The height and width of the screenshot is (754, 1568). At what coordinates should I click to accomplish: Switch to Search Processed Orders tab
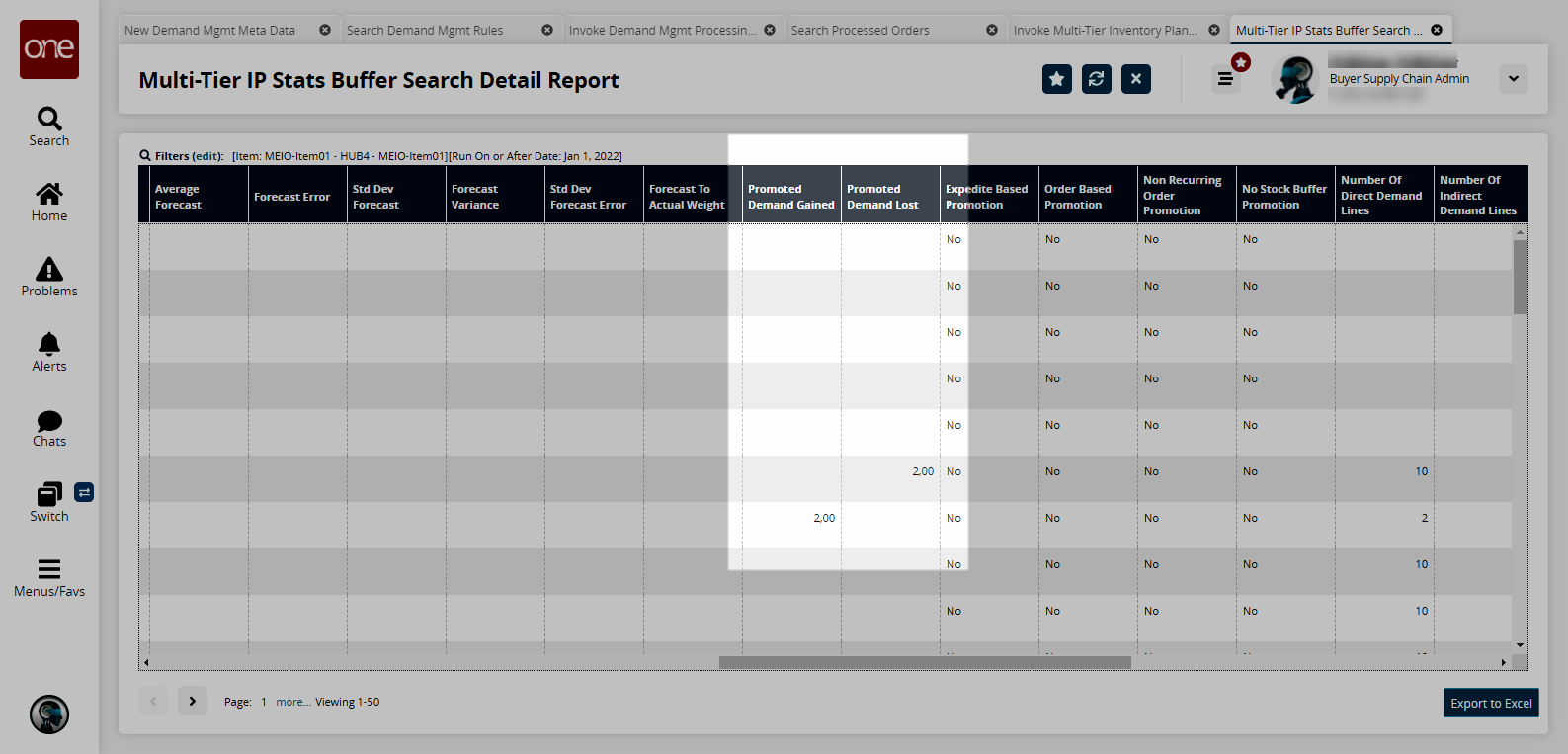click(860, 31)
